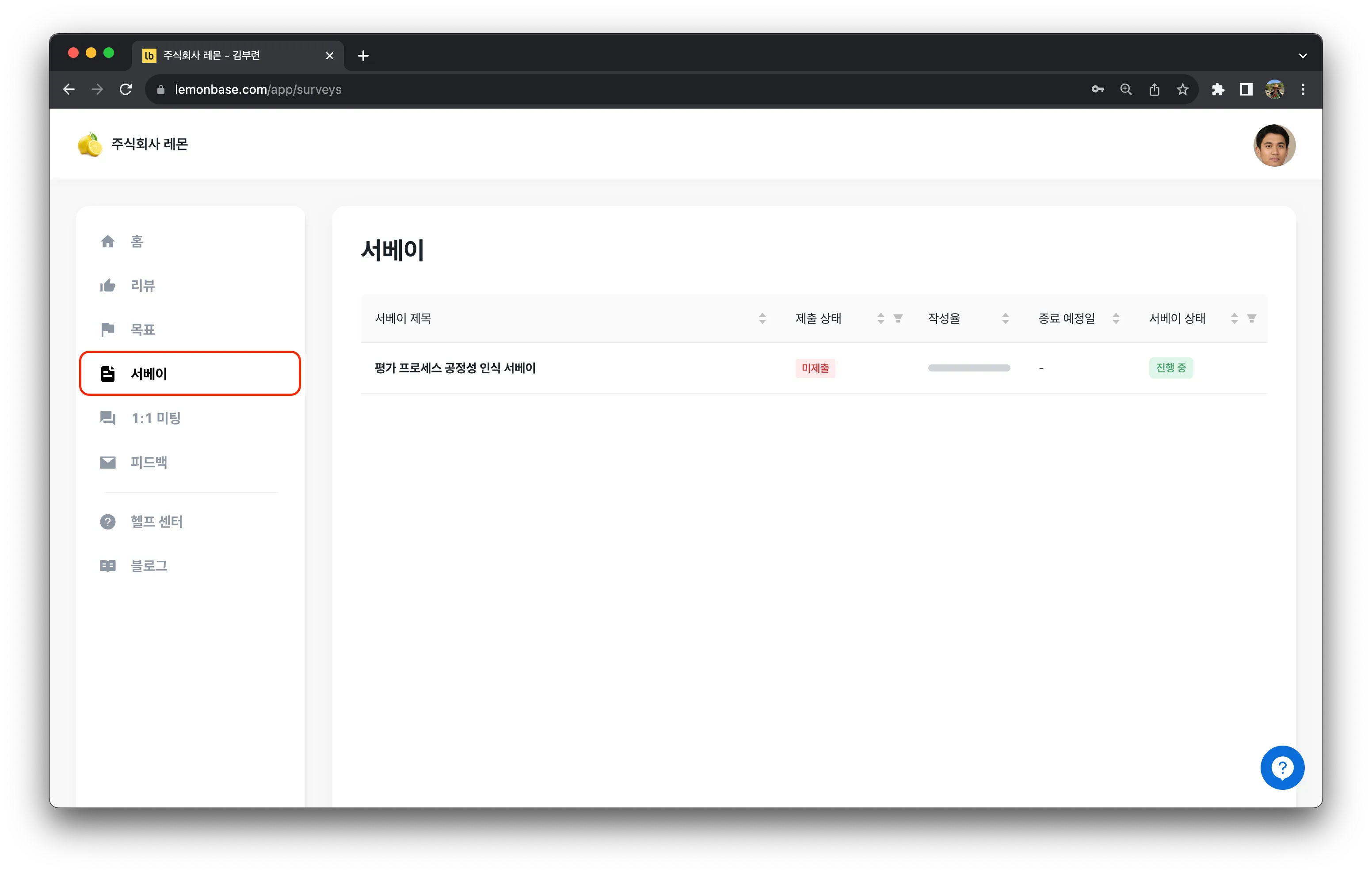Screen dimensions: 1372x873
Task: Go to 목표 menu item
Action: 190,329
